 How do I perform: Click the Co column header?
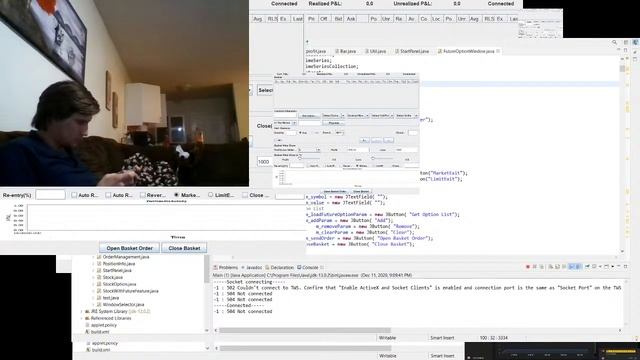point(424,19)
